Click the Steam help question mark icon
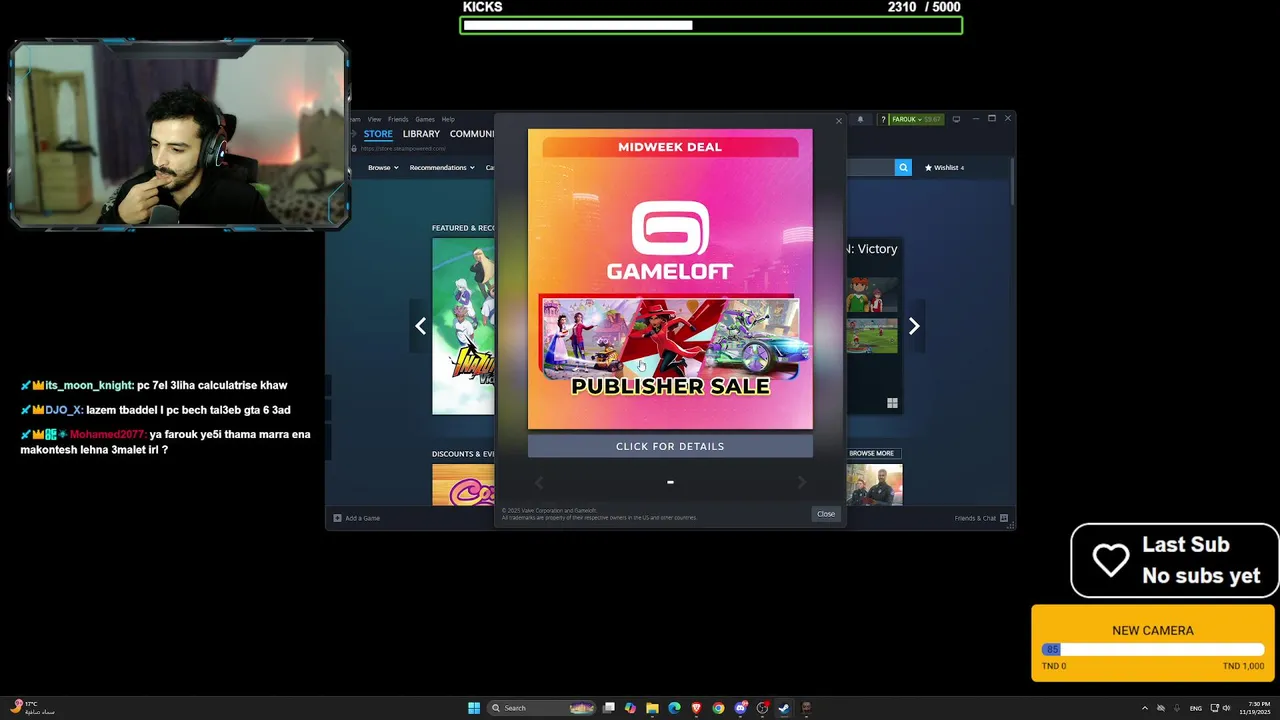 coord(883,119)
